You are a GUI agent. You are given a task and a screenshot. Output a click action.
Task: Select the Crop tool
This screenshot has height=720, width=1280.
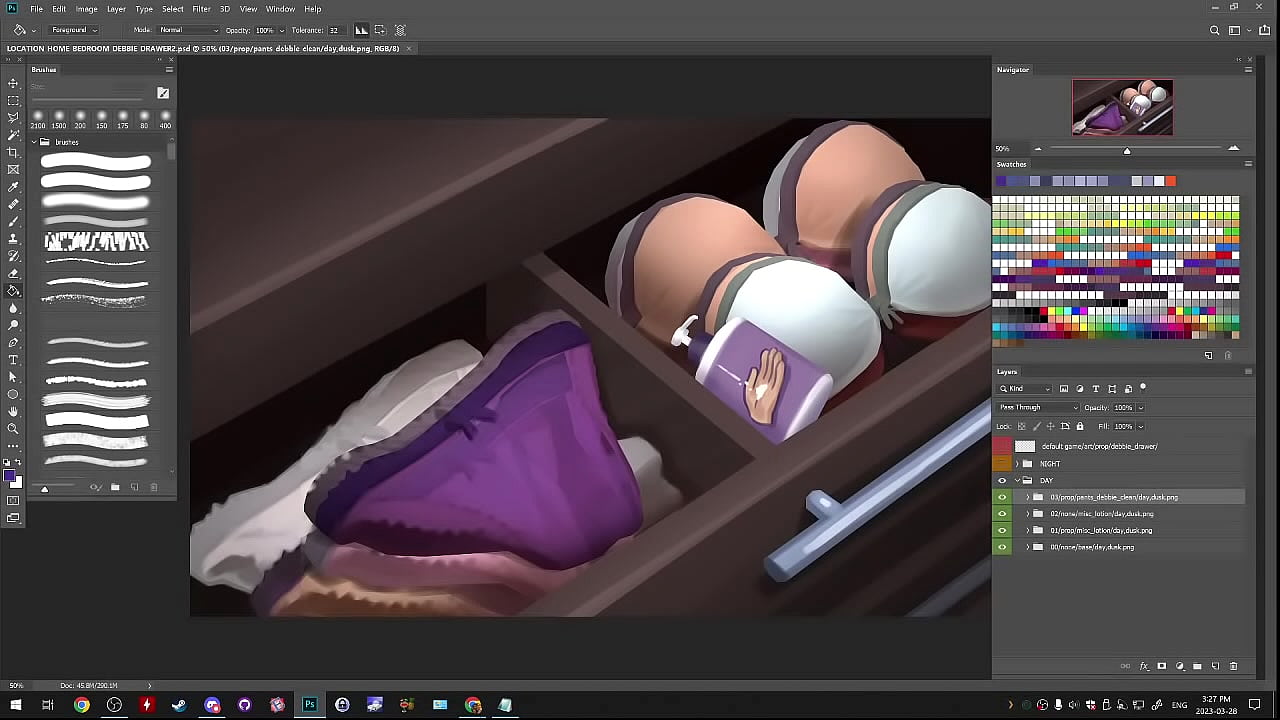tap(13, 152)
